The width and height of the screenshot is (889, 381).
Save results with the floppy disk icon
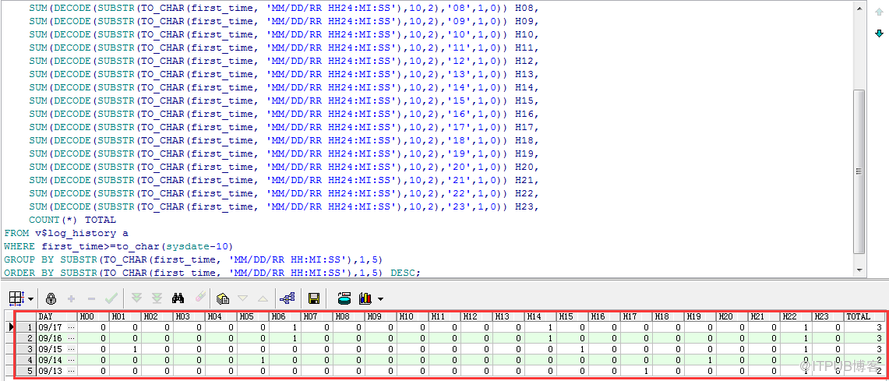(x=314, y=298)
